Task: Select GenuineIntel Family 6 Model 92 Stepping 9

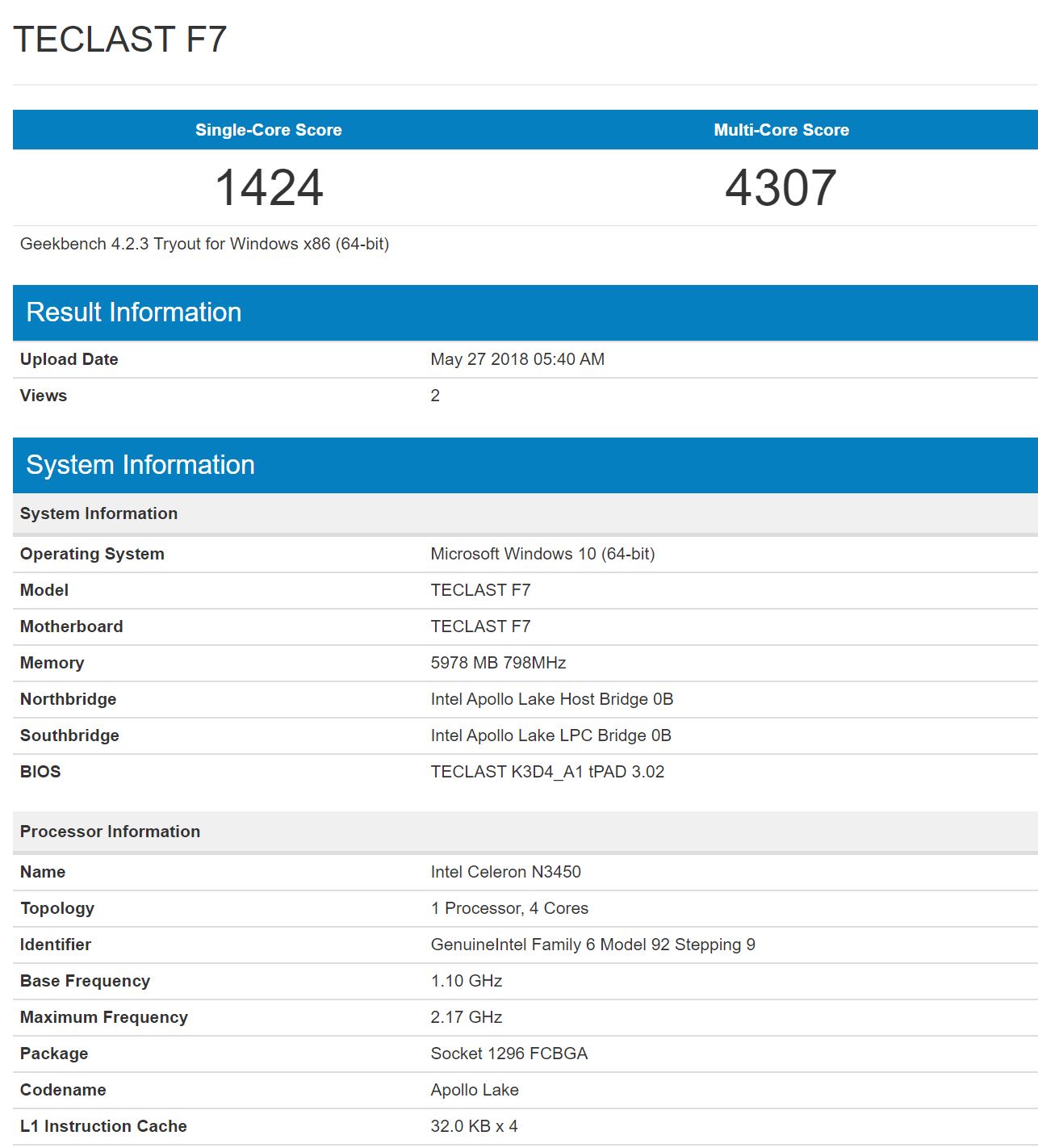Action: [x=592, y=945]
